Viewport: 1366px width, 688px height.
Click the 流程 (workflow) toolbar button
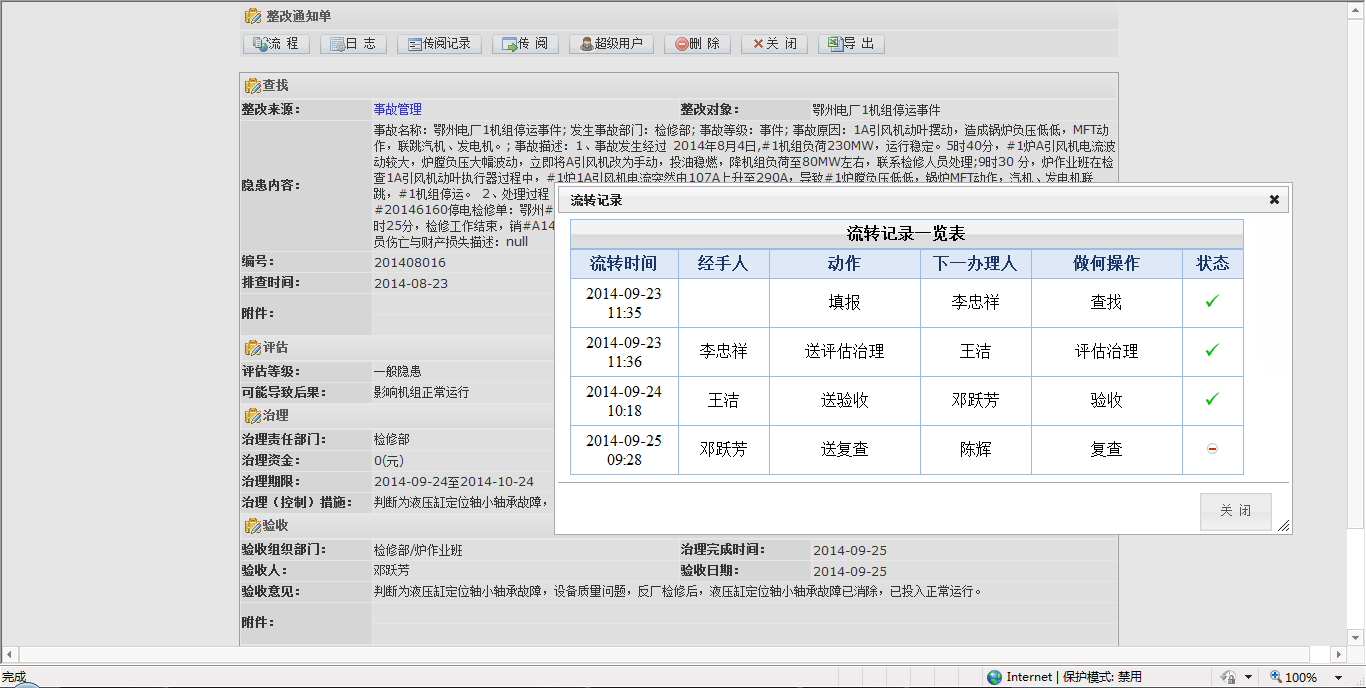(276, 44)
